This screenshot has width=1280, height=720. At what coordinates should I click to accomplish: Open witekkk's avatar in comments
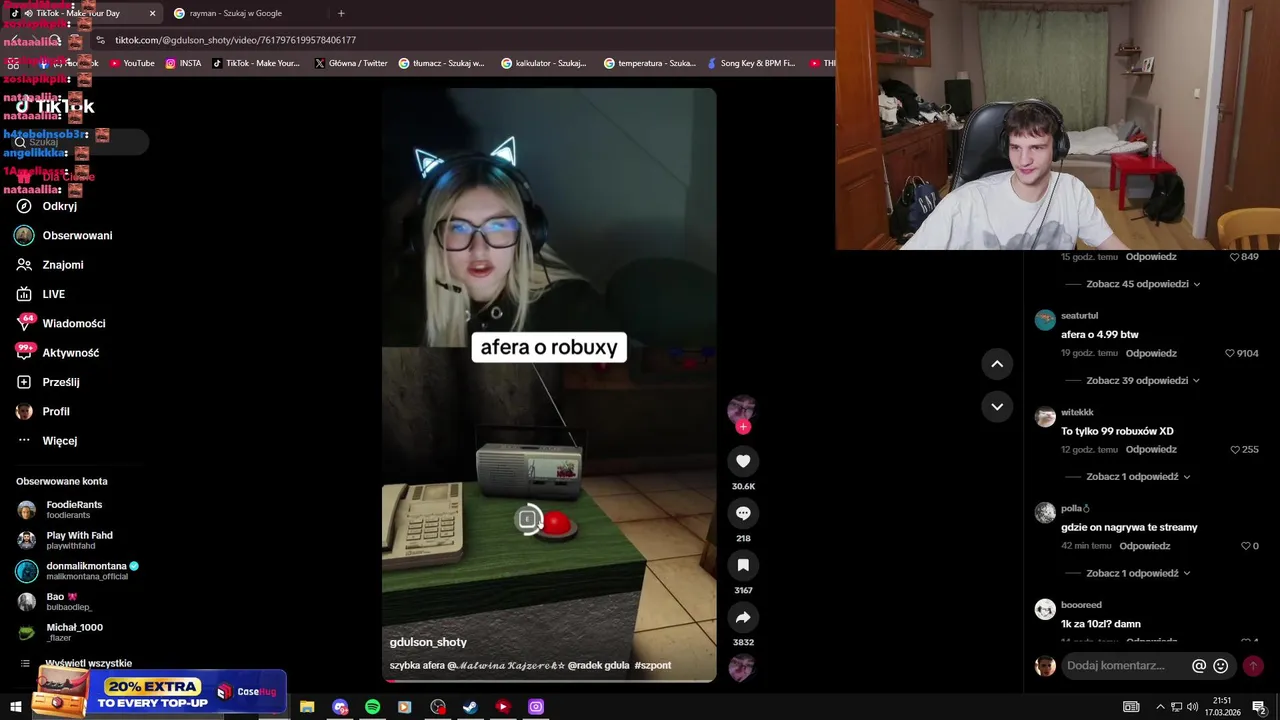pos(1045,417)
